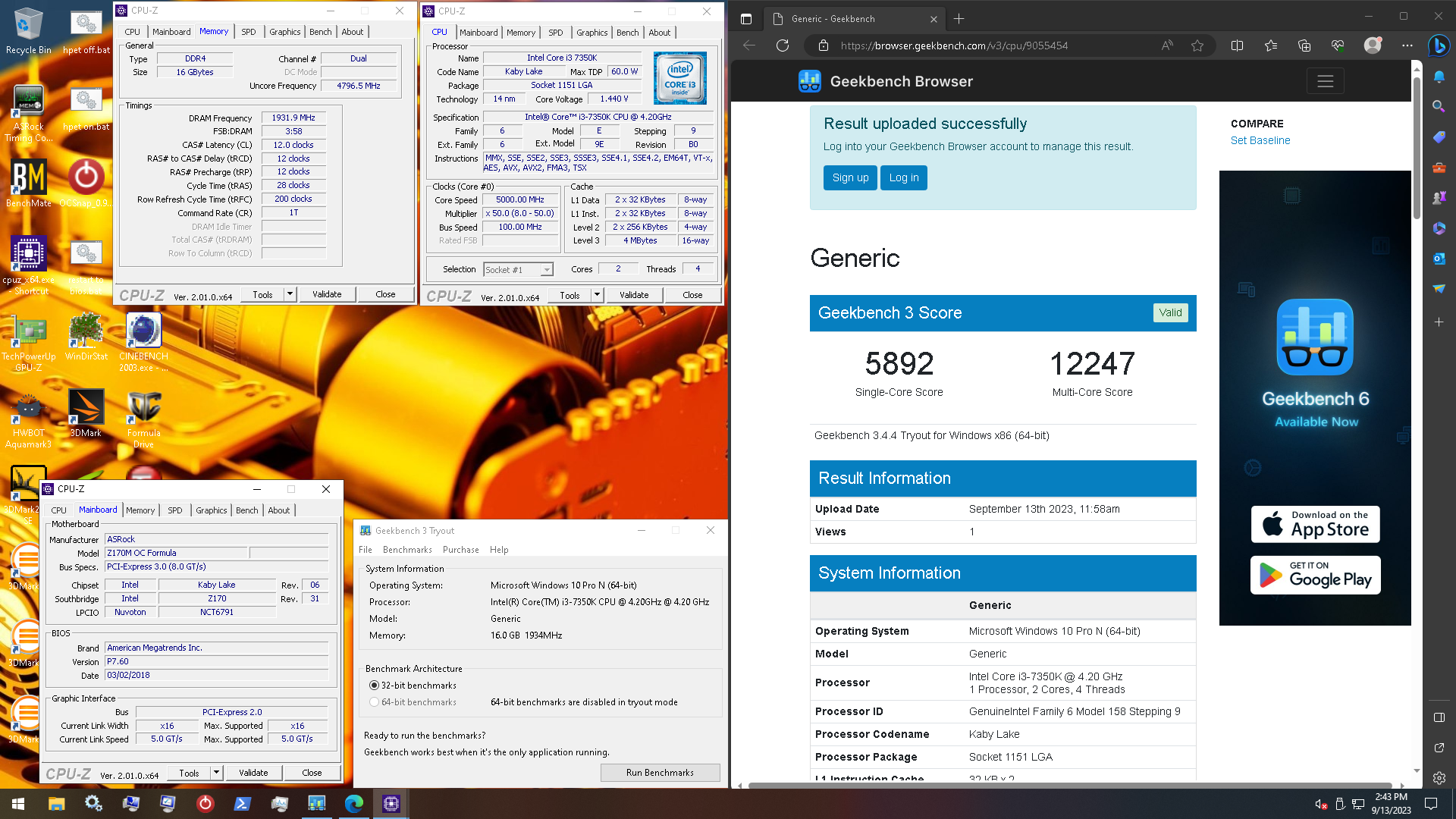Click browser horizontal scrollbar thumb
1456x819 pixels.
[1069, 785]
